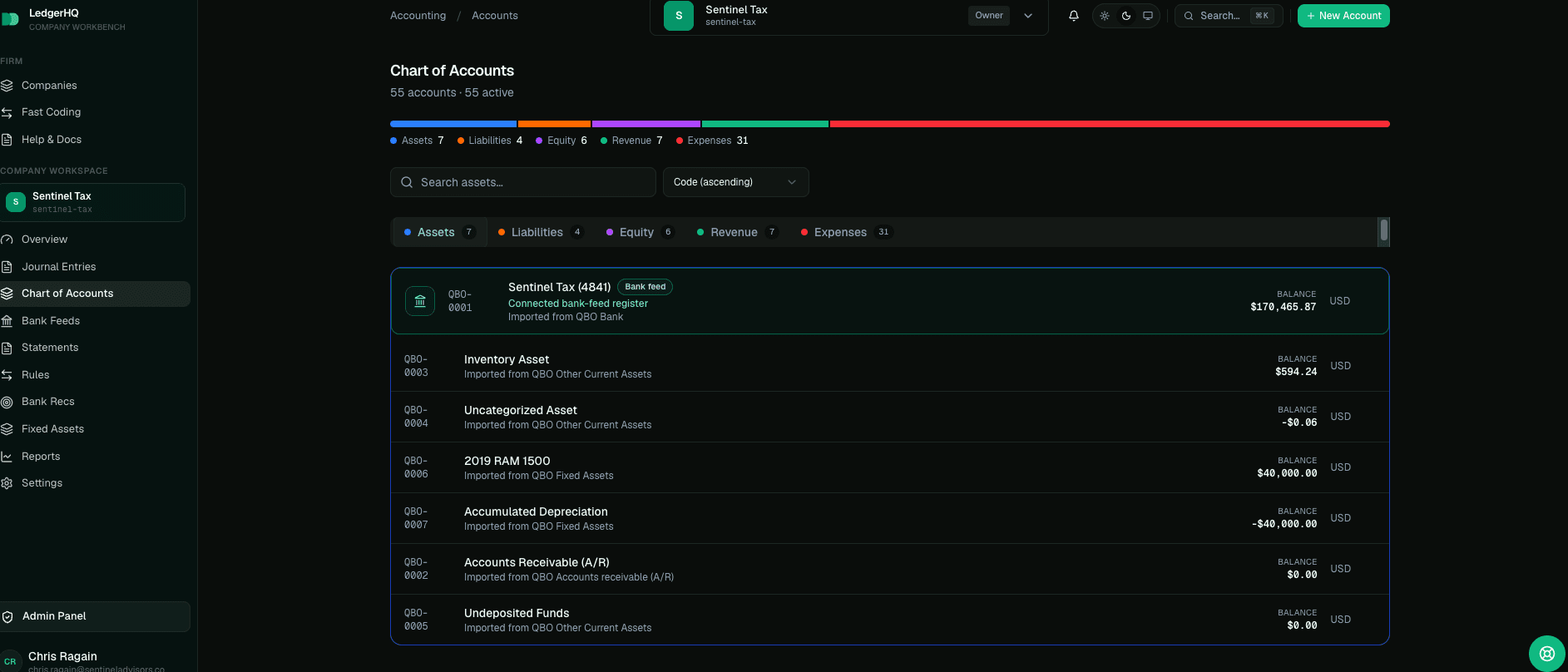Image resolution: width=1568 pixels, height=672 pixels.
Task: Click the Accounts breadcrumb
Action: pos(495,16)
